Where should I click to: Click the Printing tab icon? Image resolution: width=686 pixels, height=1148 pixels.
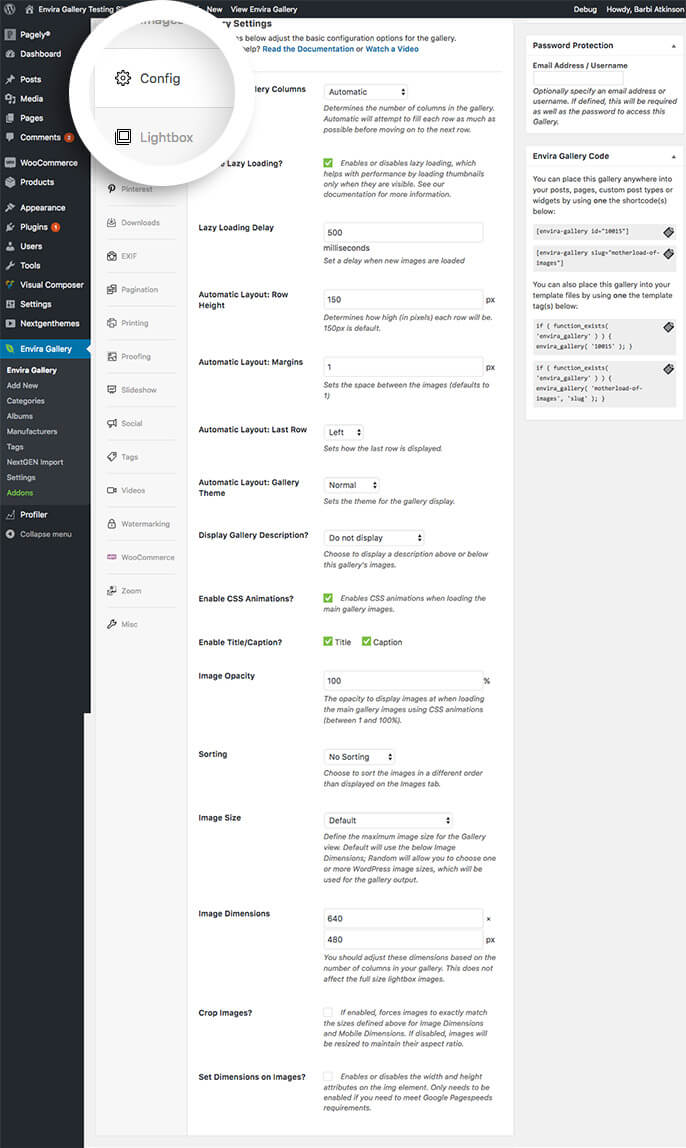click(x=112, y=323)
